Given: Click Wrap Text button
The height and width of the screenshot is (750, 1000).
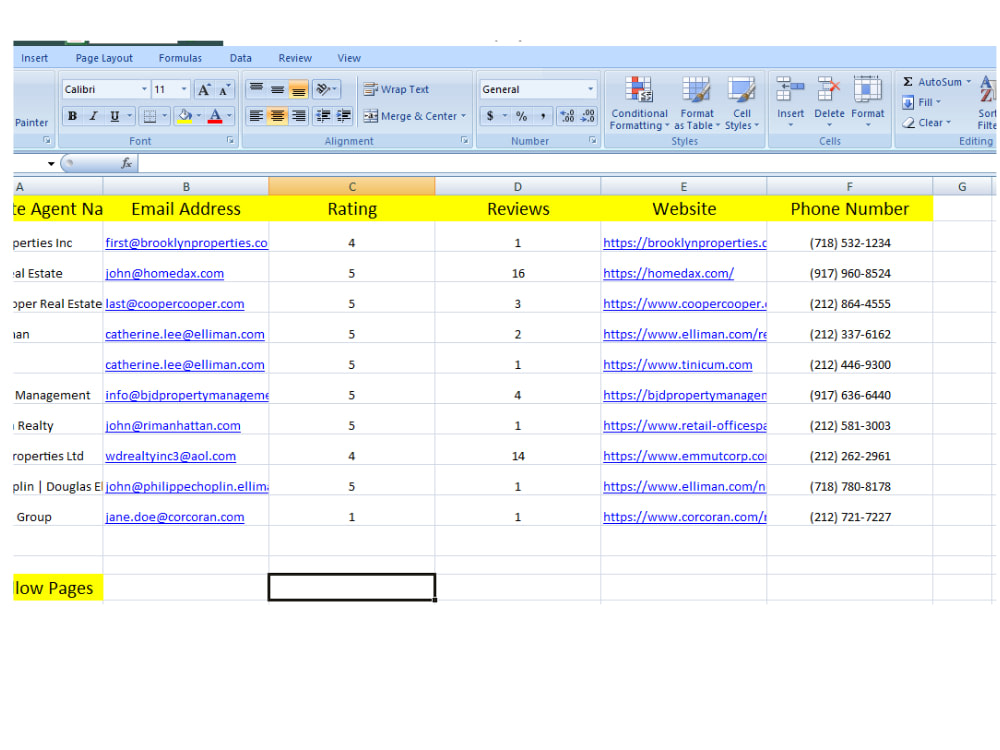Looking at the screenshot, I should (x=396, y=89).
